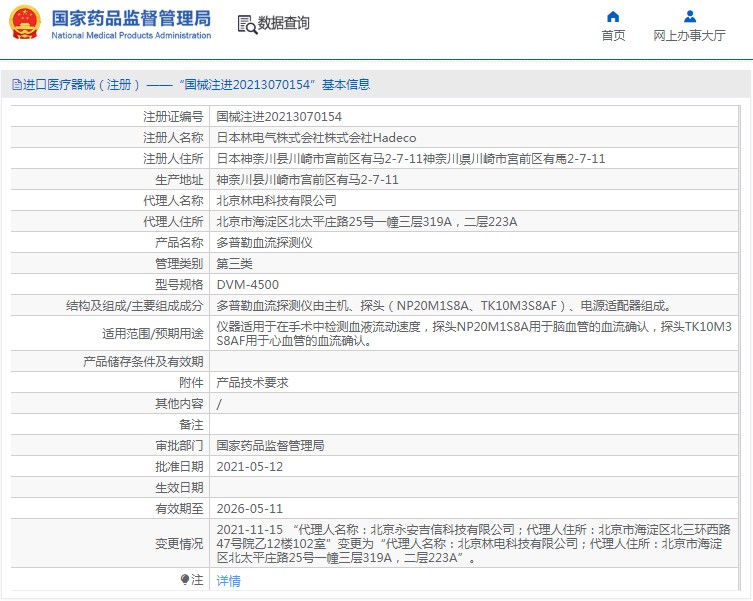
Task: Click the 结构及组成/主要组成成分 label
Action: [x=134, y=306]
